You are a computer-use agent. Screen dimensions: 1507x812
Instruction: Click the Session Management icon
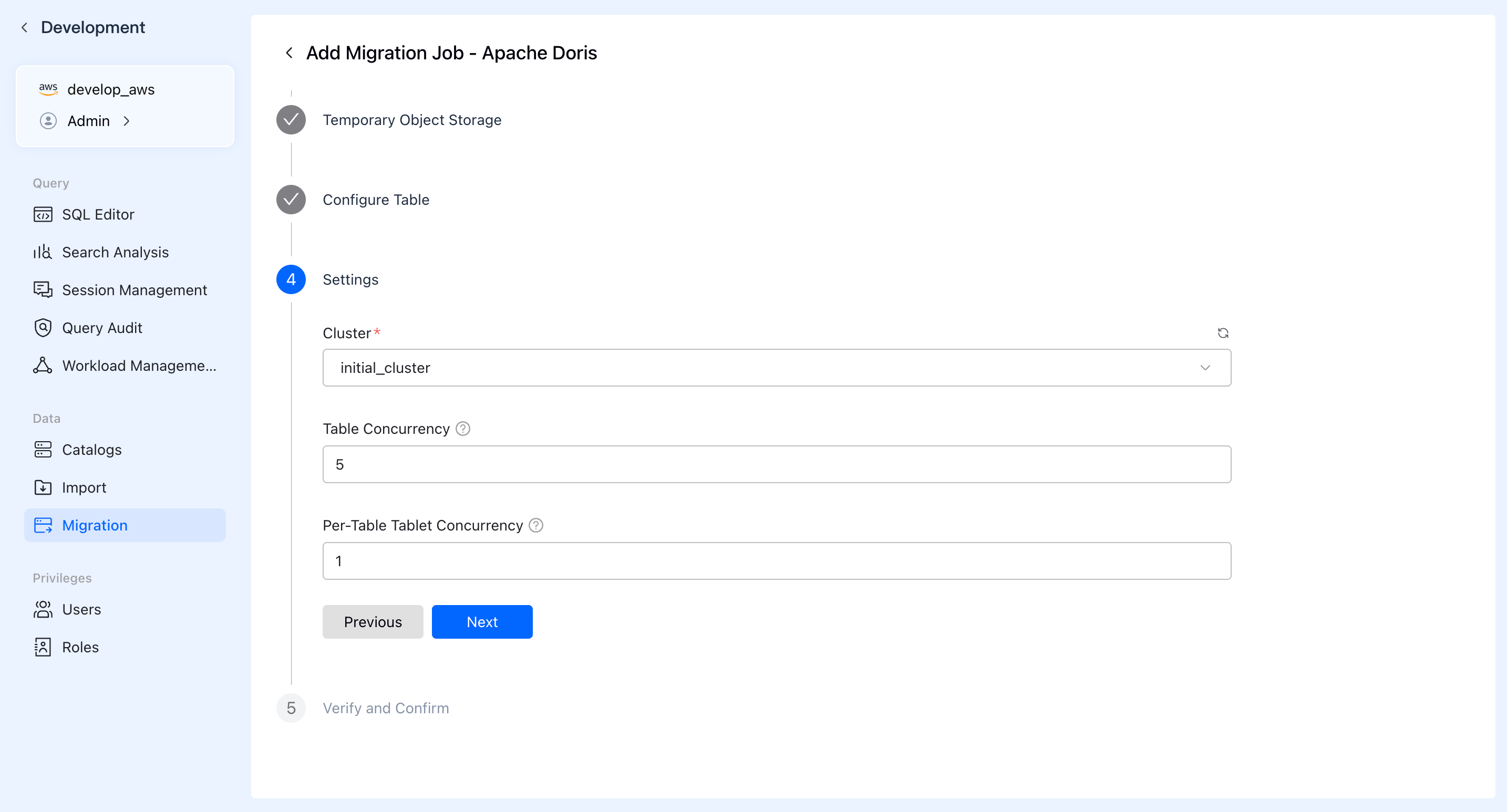(x=43, y=290)
